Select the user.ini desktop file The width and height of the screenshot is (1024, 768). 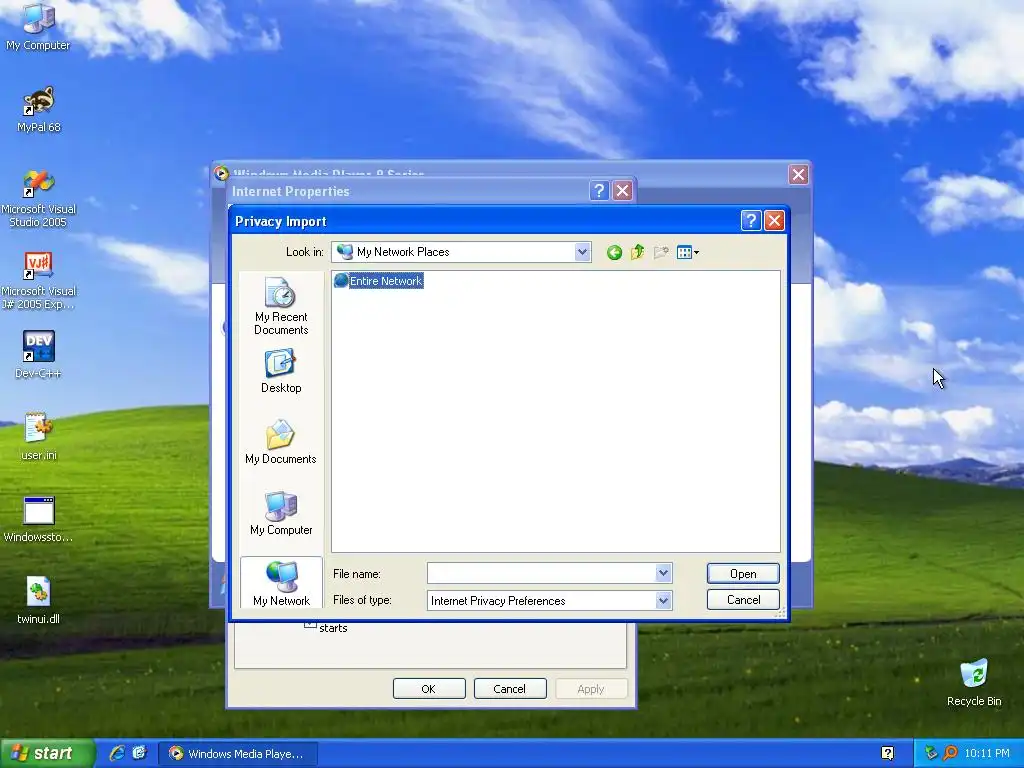pos(38,436)
